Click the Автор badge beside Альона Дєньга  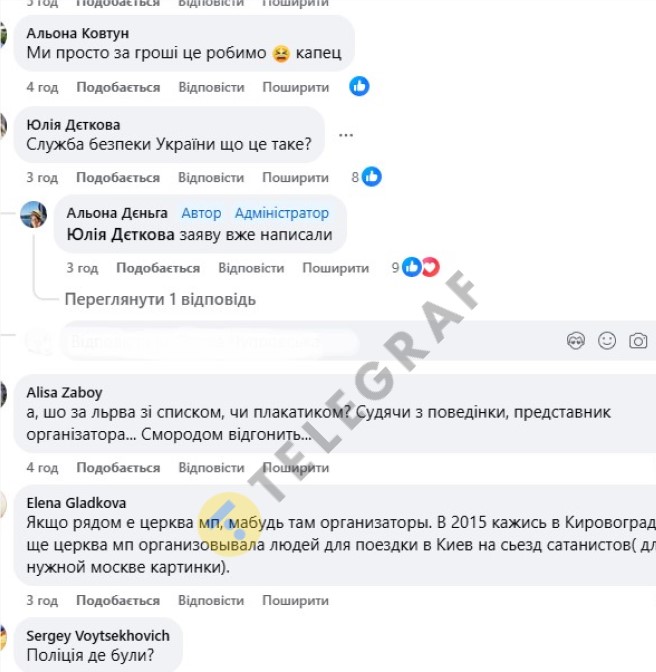201,213
